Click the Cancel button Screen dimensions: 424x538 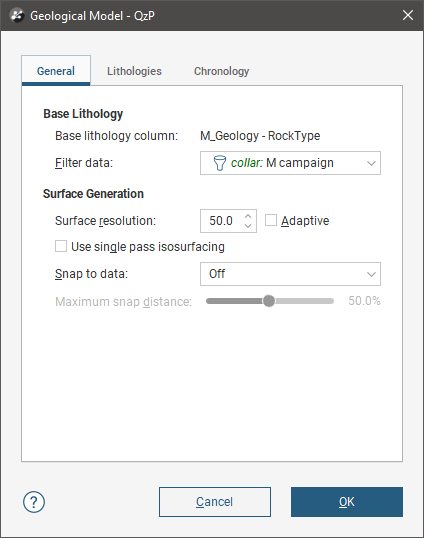(x=215, y=502)
